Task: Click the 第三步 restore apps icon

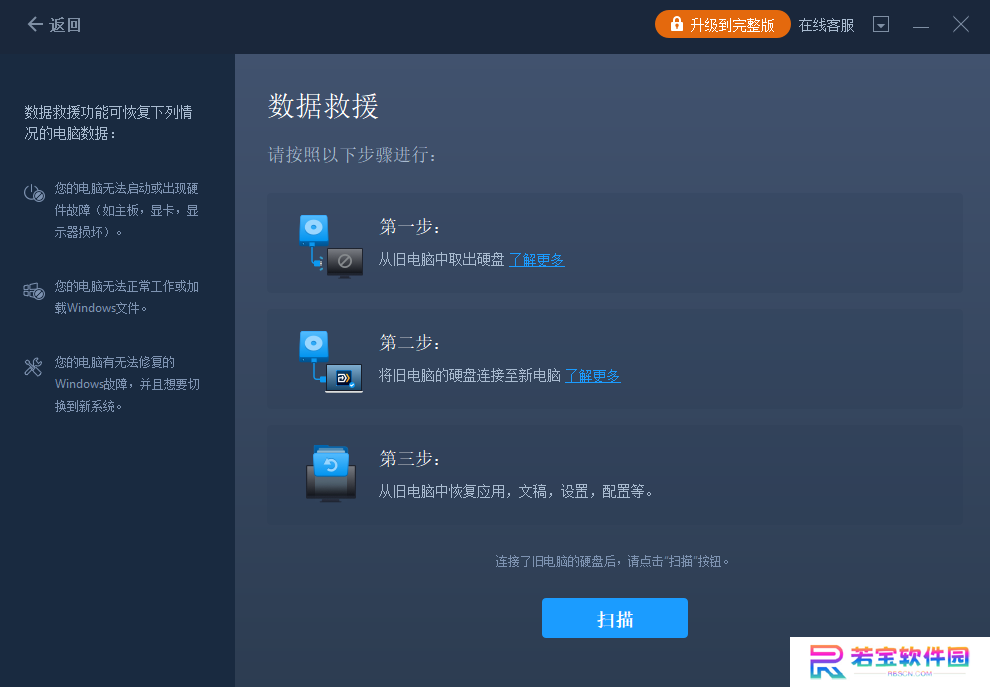Action: click(331, 474)
